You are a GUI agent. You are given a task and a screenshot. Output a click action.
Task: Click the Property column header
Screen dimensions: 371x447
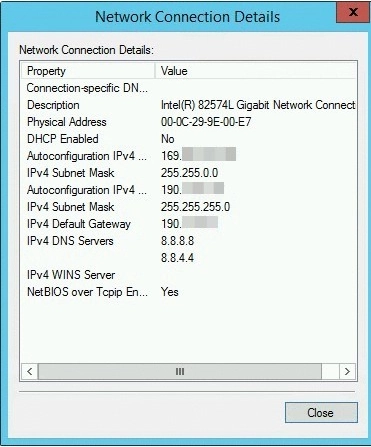[88, 71]
